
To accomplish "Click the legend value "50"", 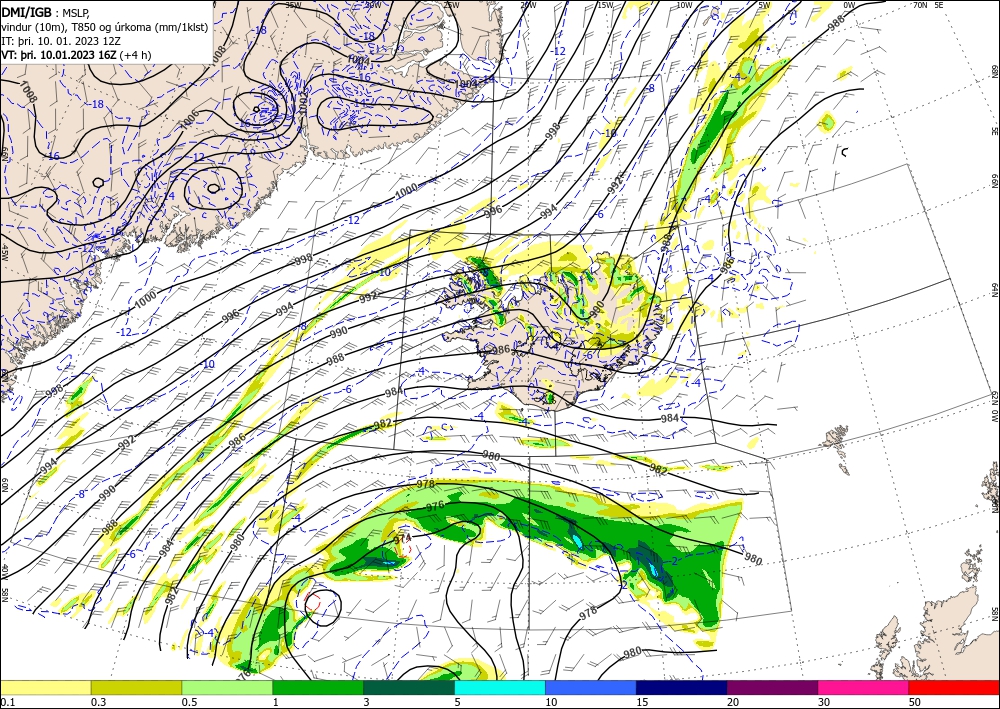I will 915,702.
